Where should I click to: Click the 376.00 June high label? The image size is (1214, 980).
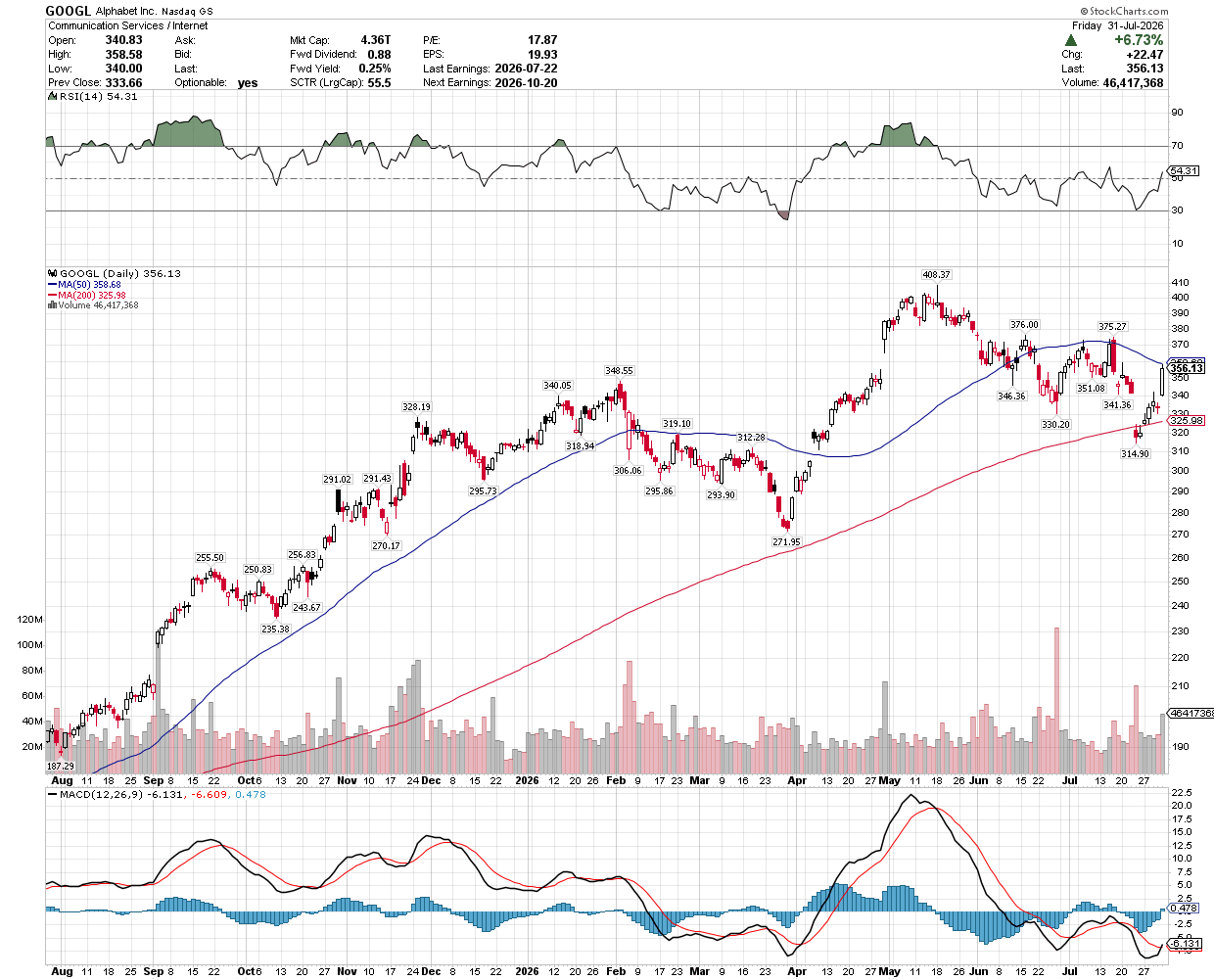click(x=1024, y=325)
